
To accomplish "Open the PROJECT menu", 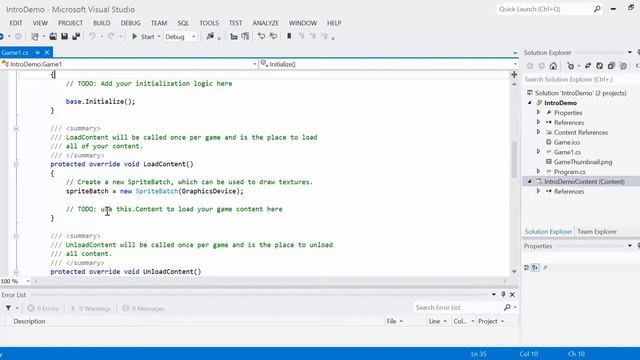I will [70, 23].
